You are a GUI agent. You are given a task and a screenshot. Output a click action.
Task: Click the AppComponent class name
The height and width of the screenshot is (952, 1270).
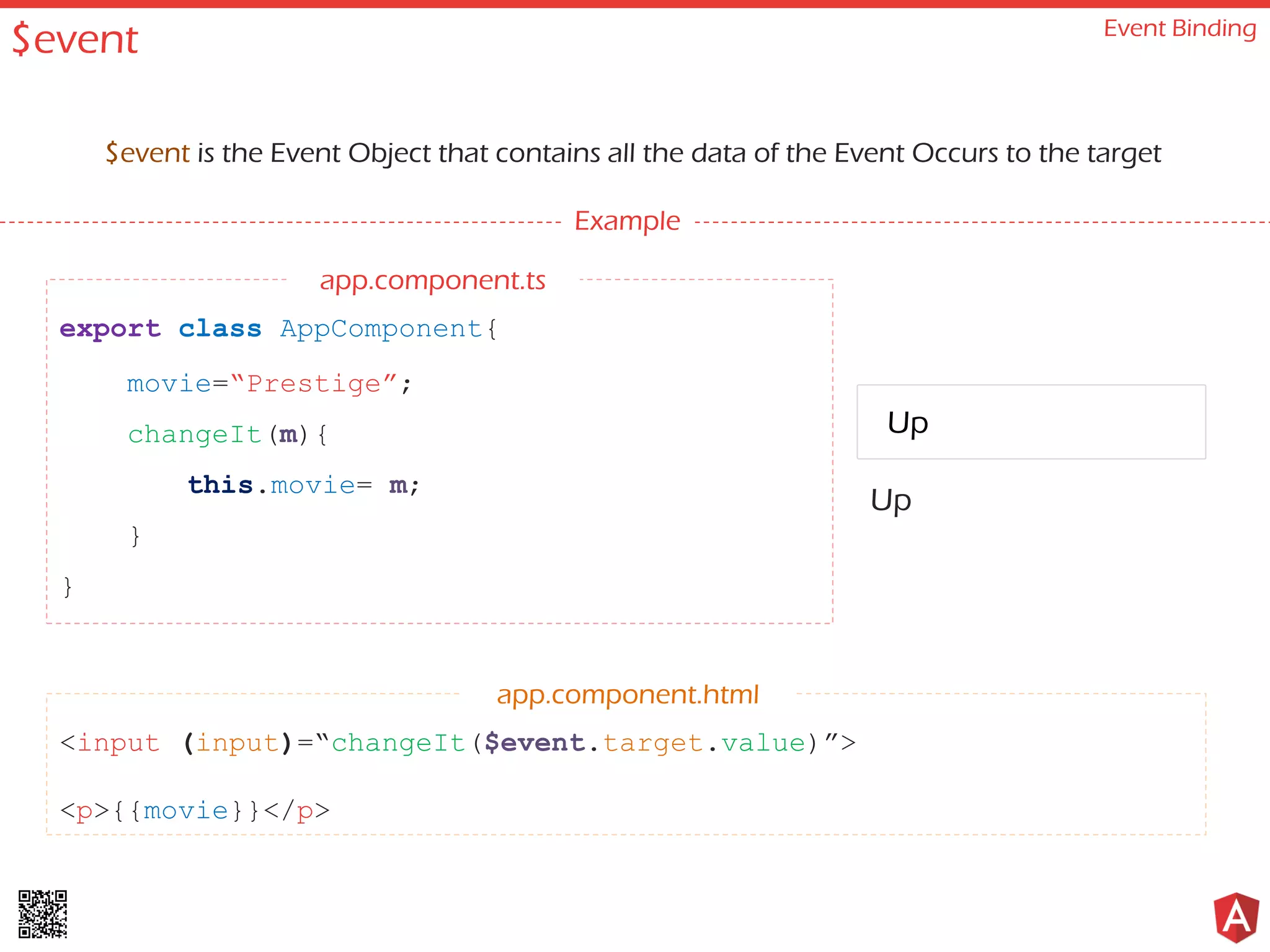pyautogui.click(x=381, y=328)
